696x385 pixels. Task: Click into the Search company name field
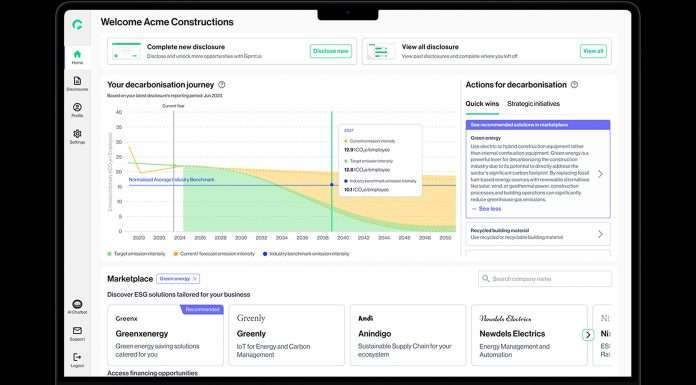545,279
